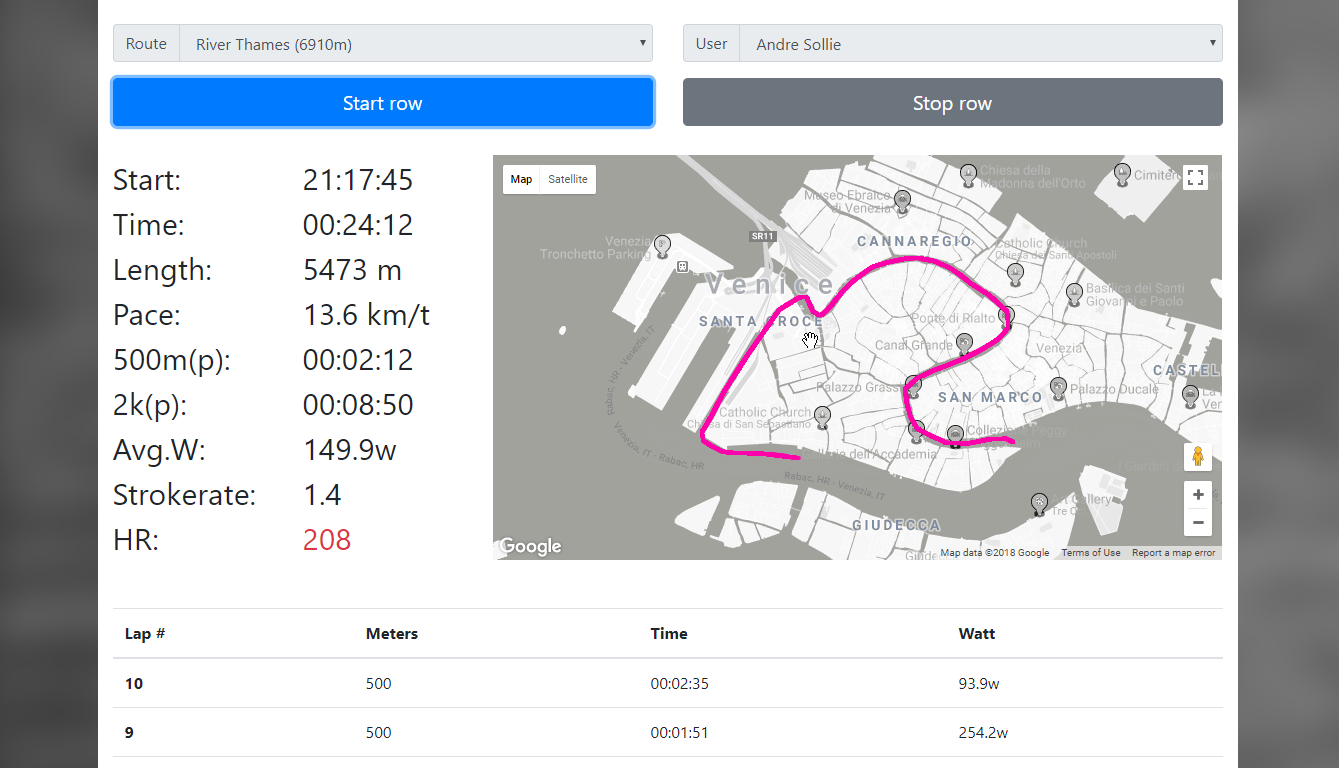Switch back to Map view
This screenshot has width=1339, height=768.
click(521, 179)
